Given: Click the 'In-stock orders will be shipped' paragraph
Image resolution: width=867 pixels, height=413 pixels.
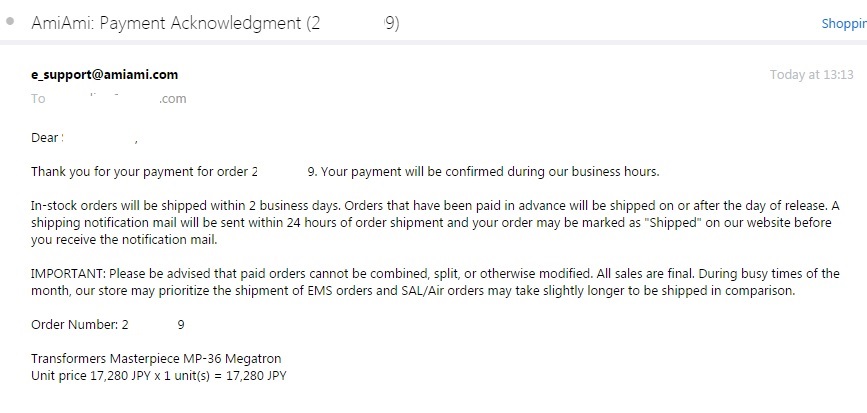Looking at the screenshot, I should coord(435,223).
